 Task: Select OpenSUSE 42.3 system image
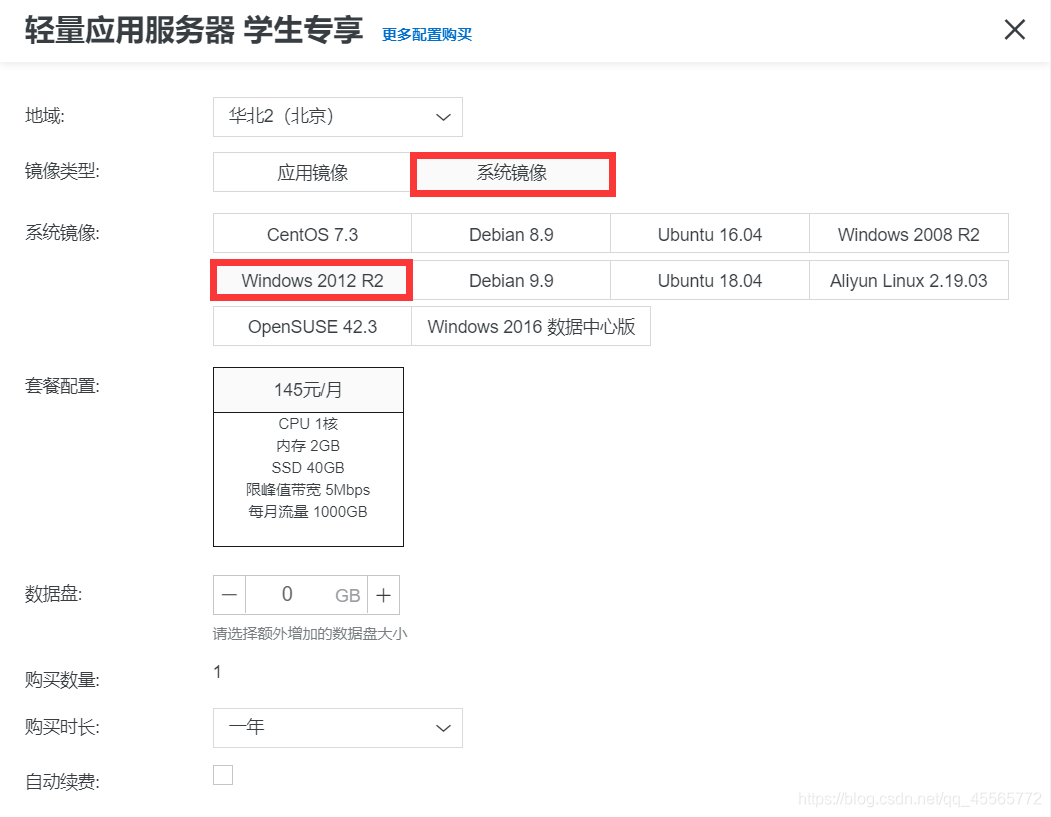coord(312,326)
